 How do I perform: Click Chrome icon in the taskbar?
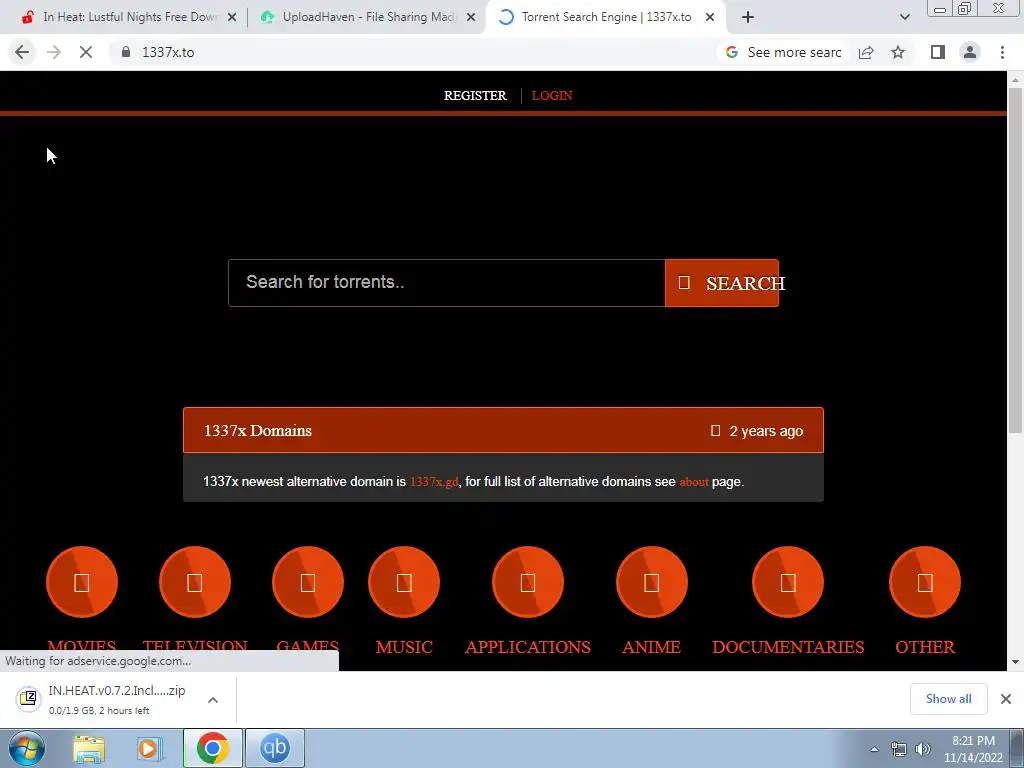212,748
